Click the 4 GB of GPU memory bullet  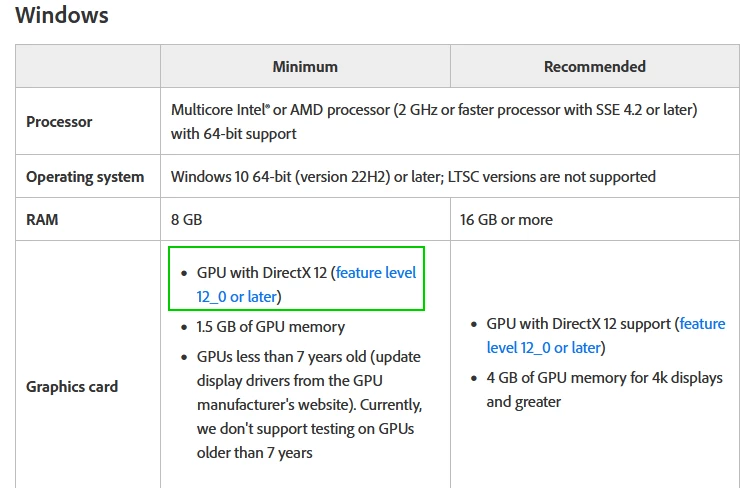(604, 390)
